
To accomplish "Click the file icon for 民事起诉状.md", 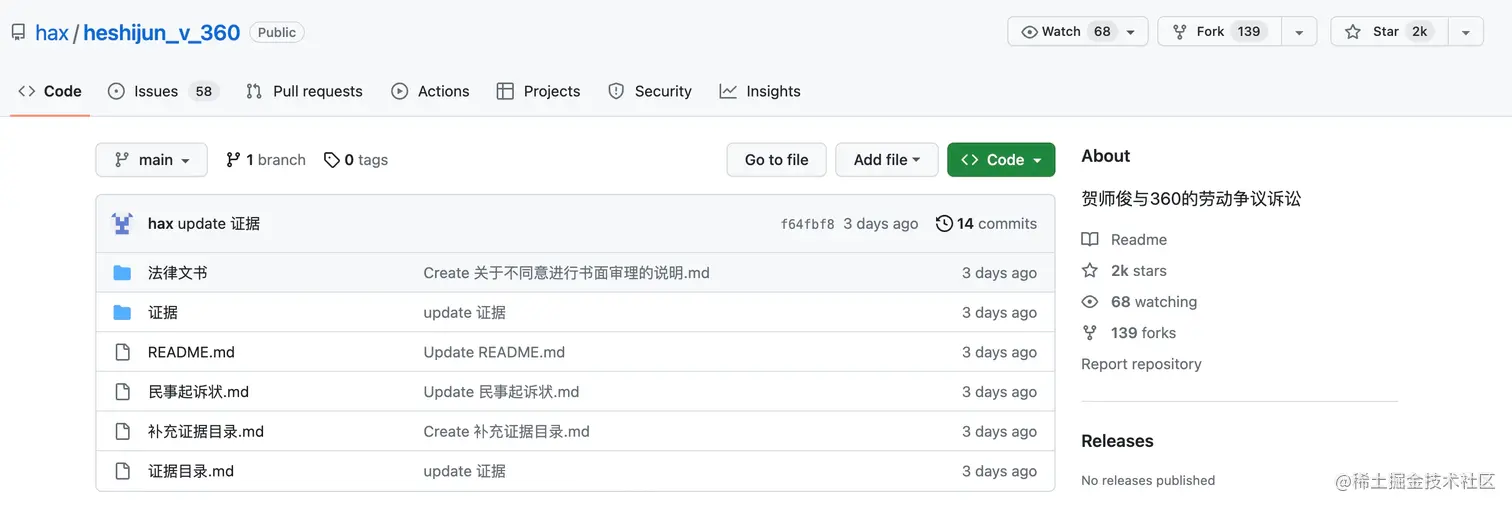I will click(x=122, y=392).
